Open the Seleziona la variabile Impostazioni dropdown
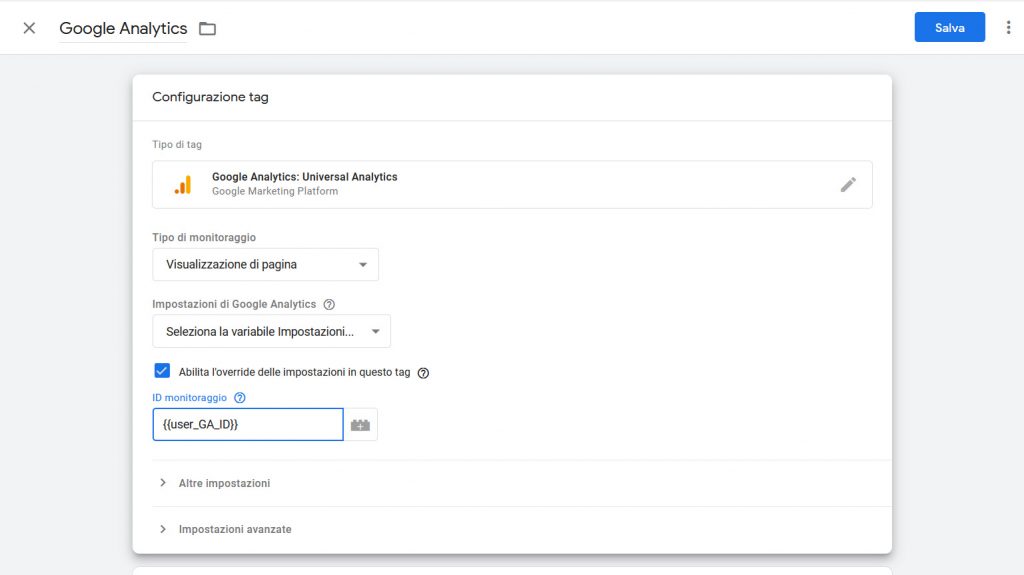The image size is (1024, 575). pos(272,331)
